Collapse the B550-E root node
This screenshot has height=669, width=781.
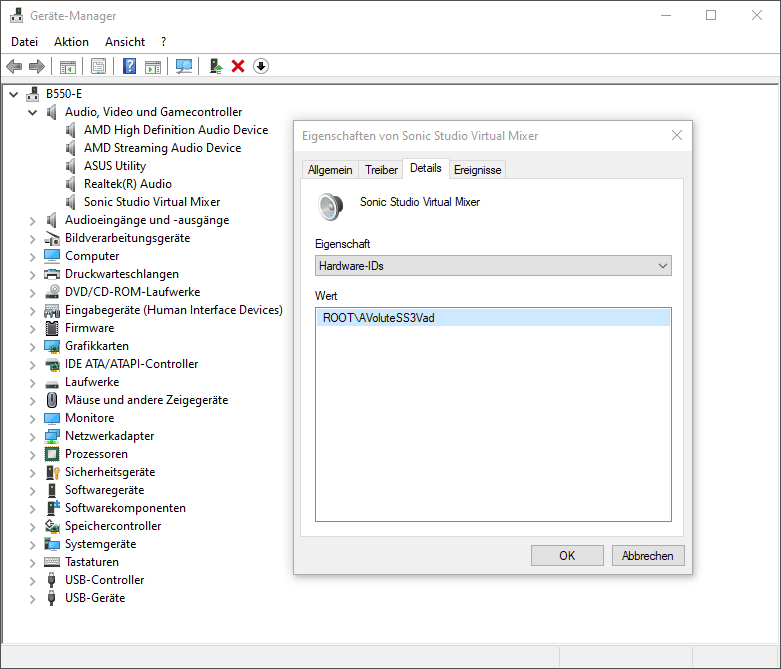click(13, 94)
